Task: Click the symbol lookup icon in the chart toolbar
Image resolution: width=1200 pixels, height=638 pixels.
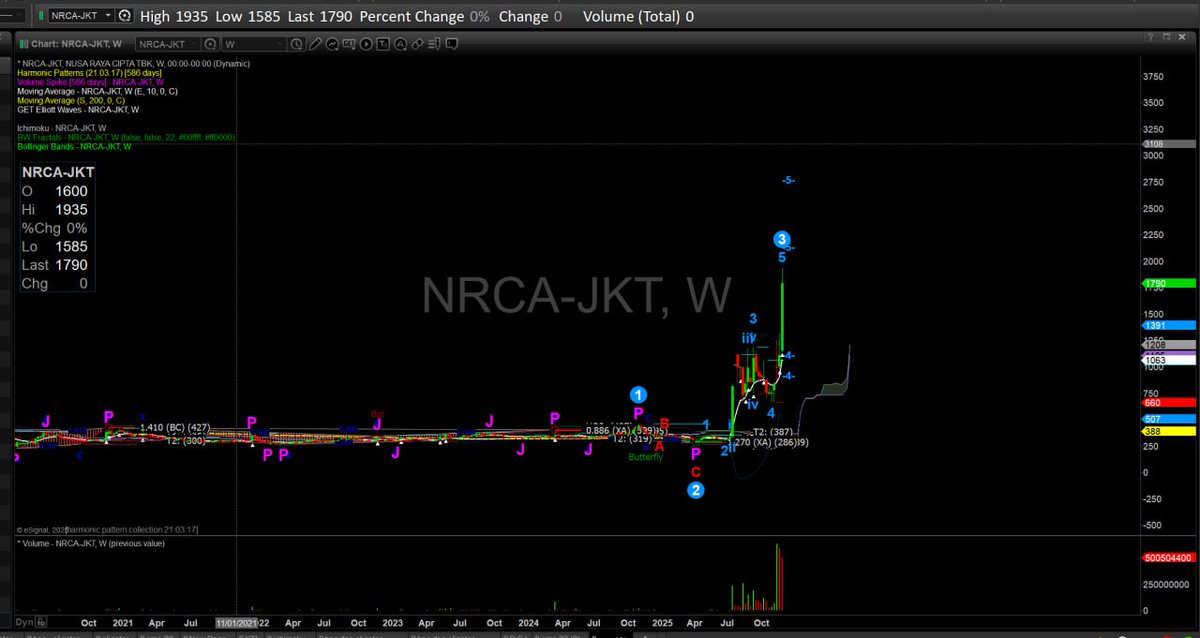Action: tap(210, 44)
